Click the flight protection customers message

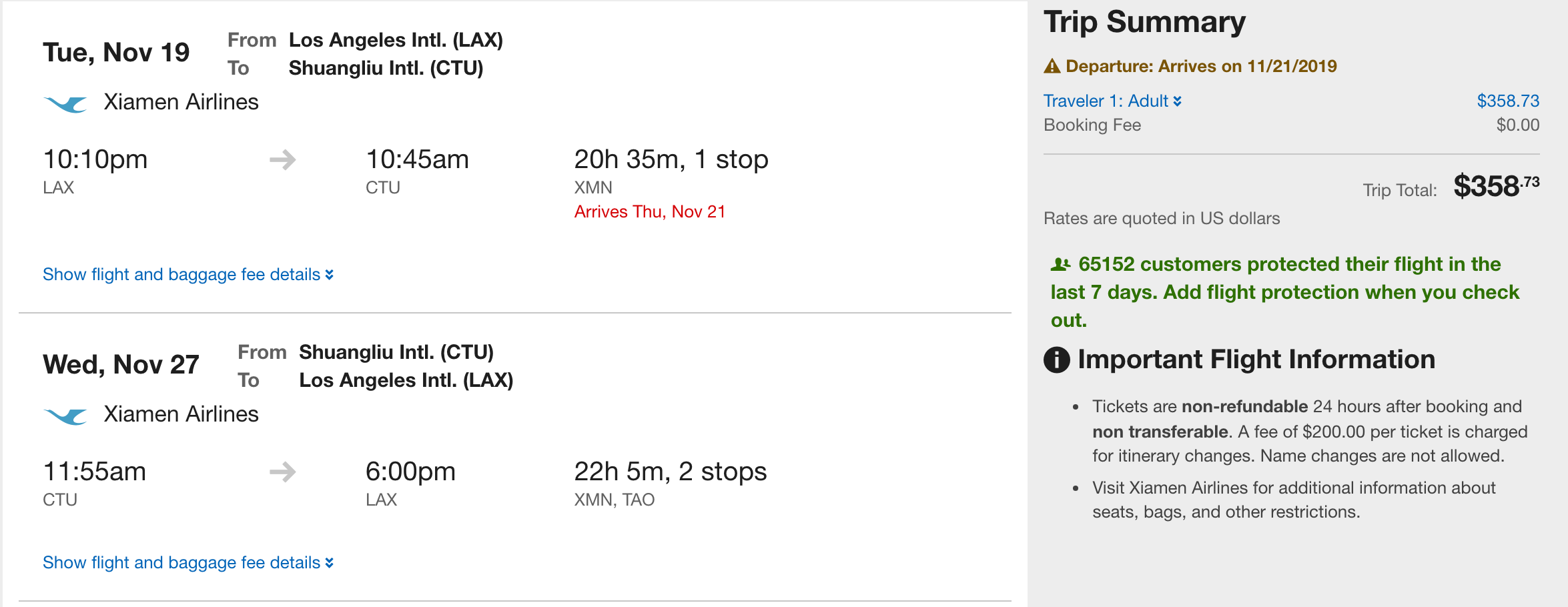[1284, 292]
